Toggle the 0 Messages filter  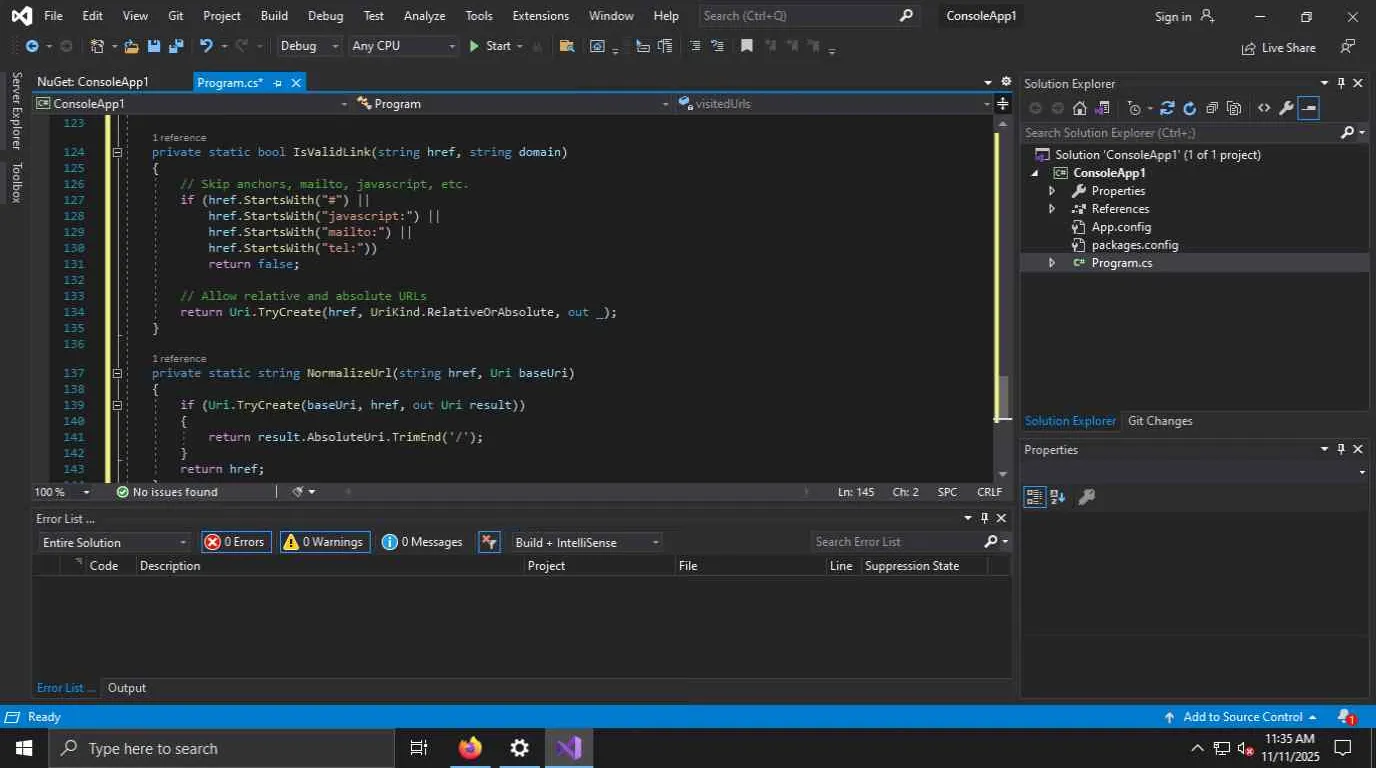pyautogui.click(x=422, y=542)
